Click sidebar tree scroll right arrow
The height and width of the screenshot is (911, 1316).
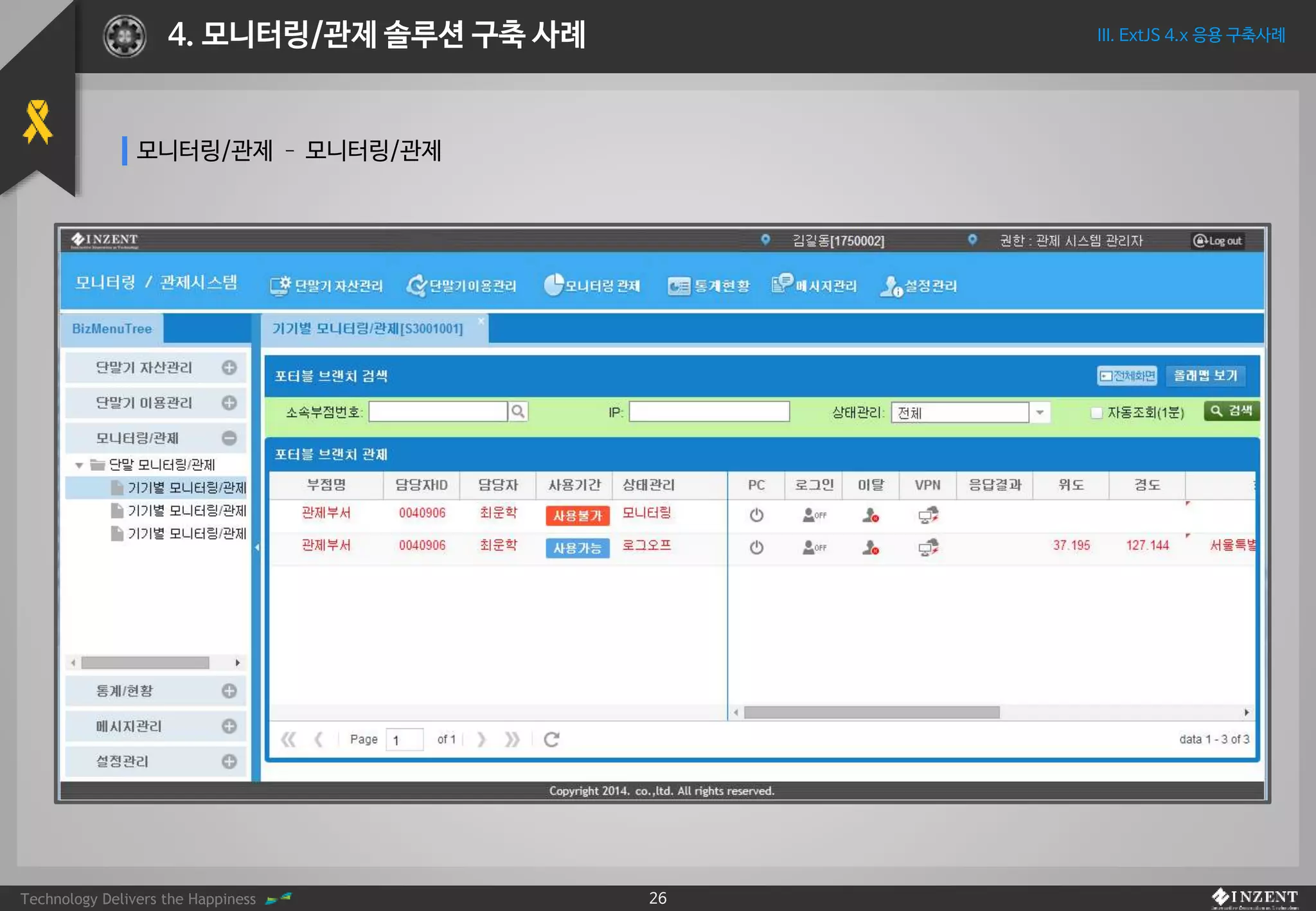pyautogui.click(x=238, y=662)
